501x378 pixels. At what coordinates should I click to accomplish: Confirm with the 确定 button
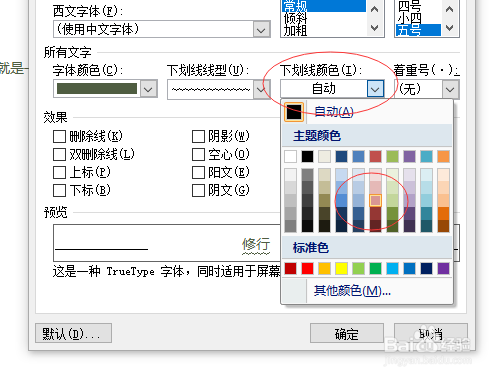click(347, 333)
